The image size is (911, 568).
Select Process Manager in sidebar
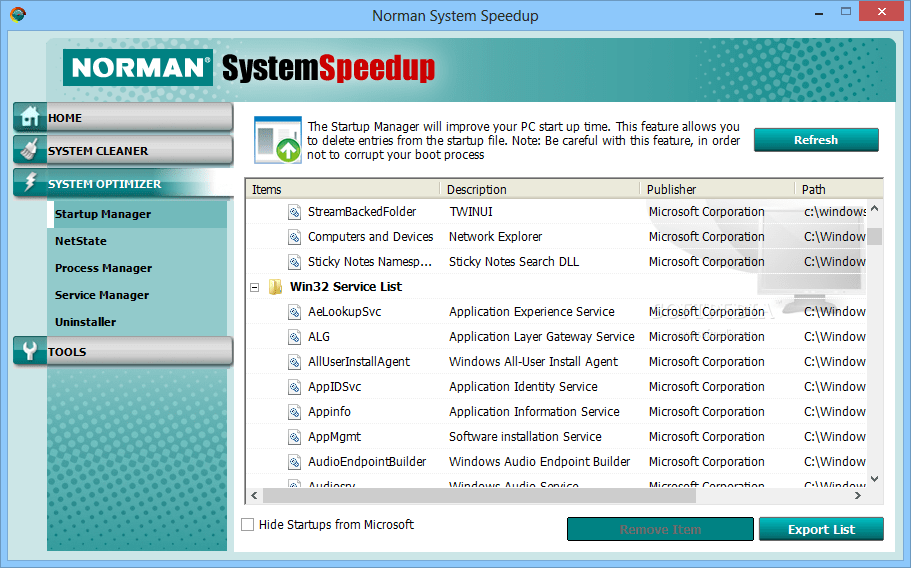pyautogui.click(x=103, y=268)
